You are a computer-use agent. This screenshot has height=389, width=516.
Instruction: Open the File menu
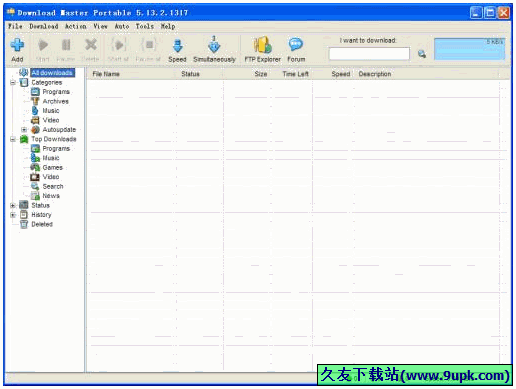pos(15,26)
